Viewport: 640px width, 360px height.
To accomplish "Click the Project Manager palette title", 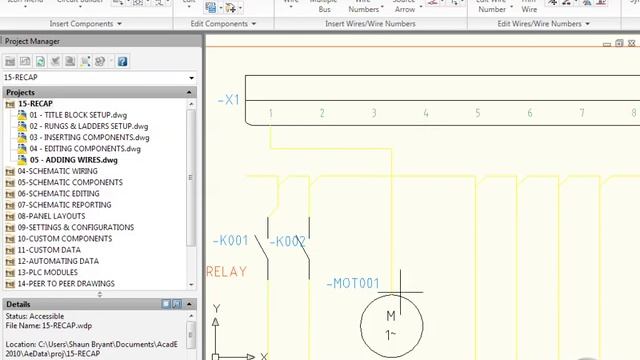I will [32, 41].
